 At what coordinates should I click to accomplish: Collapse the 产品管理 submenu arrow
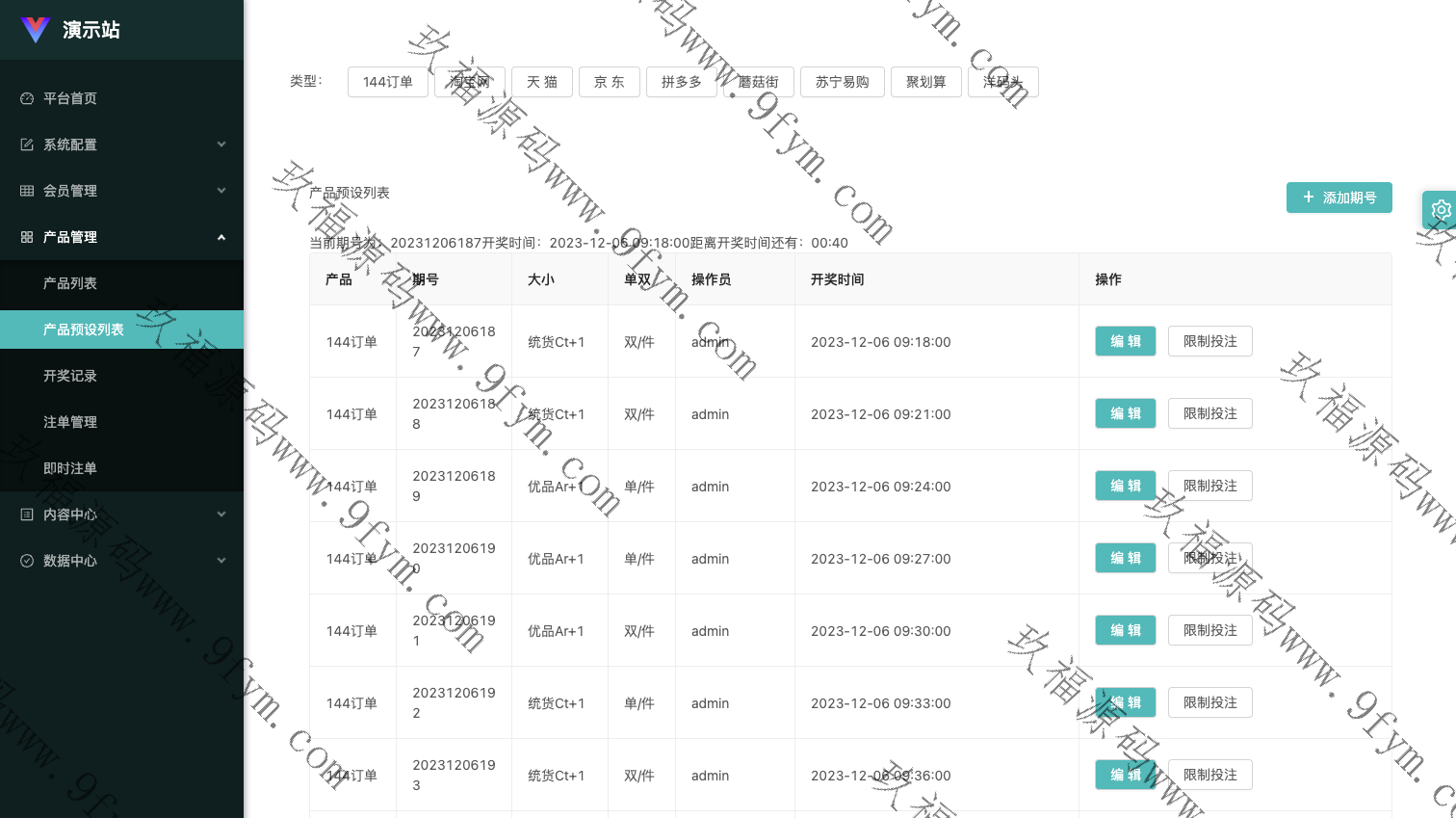[x=221, y=237]
